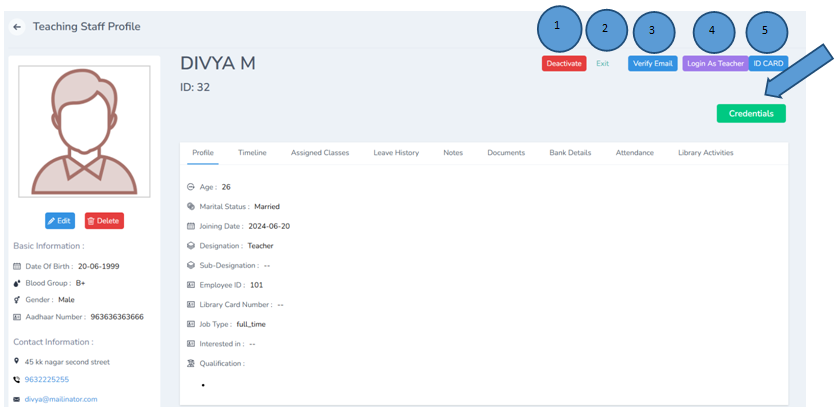Click the job type value full_time
837x413 pixels.
[251, 324]
